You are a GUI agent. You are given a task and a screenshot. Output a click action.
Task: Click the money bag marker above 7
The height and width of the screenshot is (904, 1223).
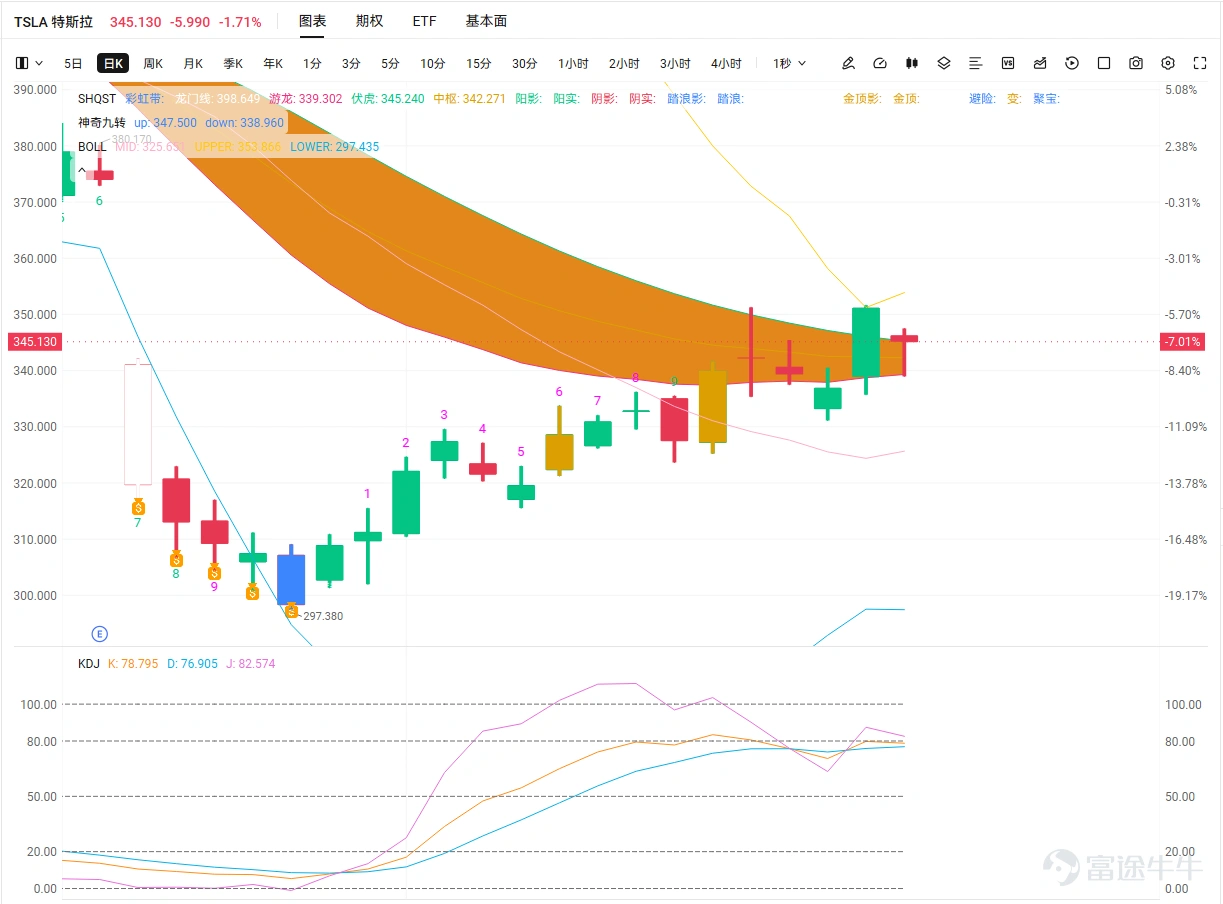138,507
